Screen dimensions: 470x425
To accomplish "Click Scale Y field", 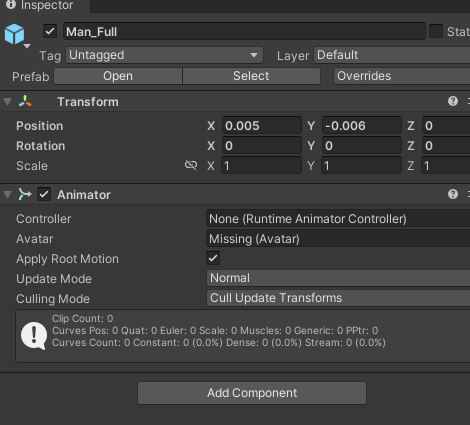I will [x=361, y=166].
